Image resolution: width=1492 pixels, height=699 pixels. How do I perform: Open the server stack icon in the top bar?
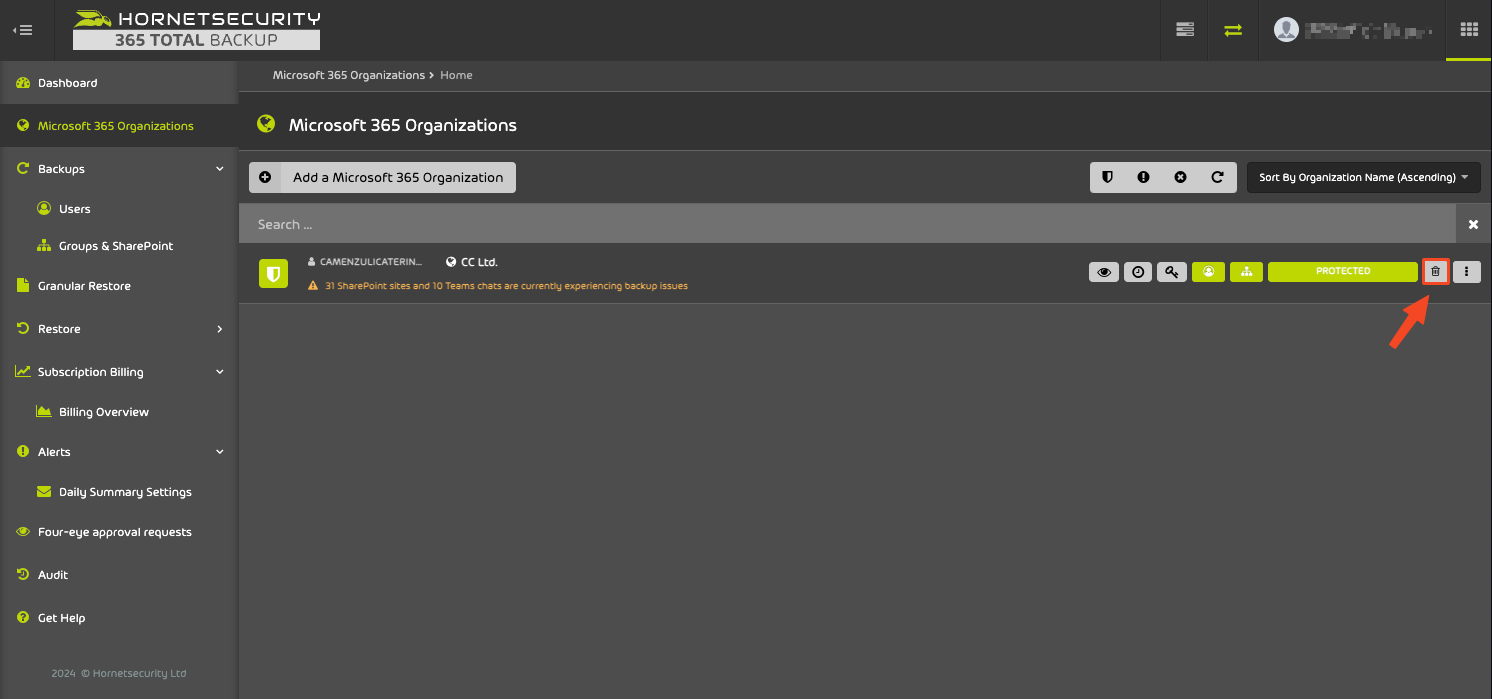point(1185,30)
